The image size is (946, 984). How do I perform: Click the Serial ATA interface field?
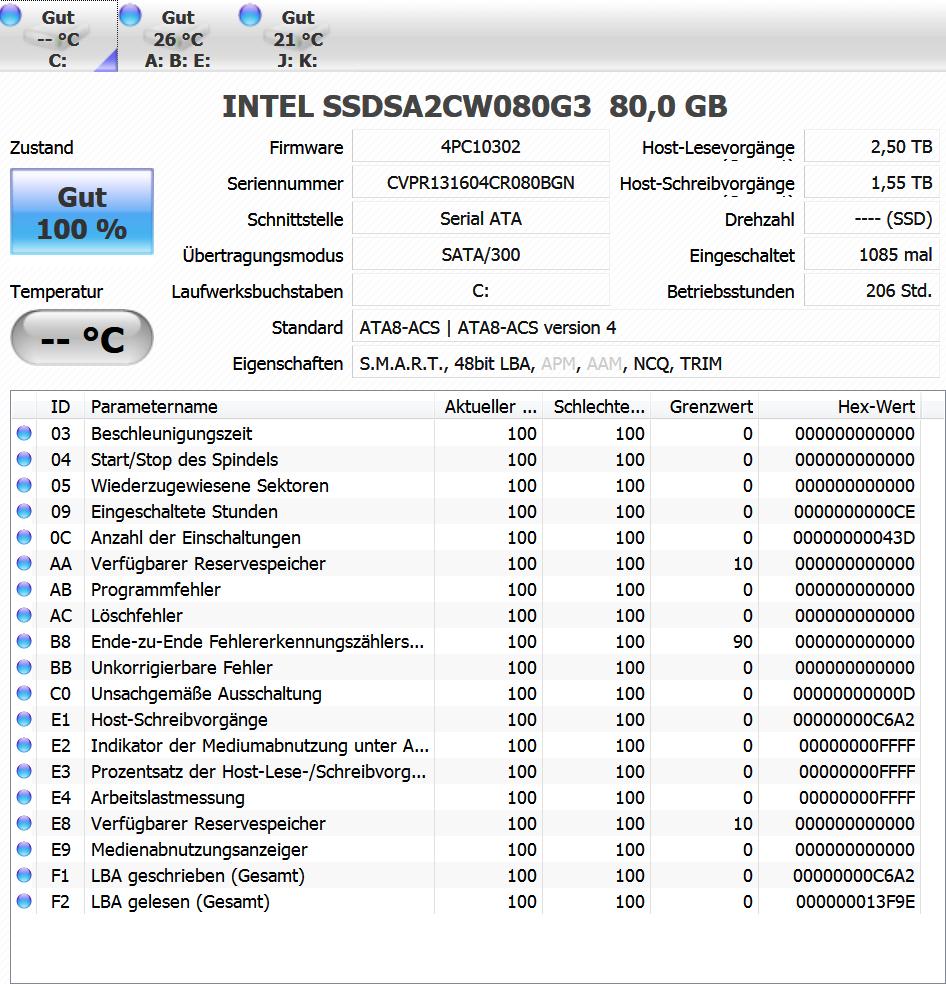click(481, 218)
